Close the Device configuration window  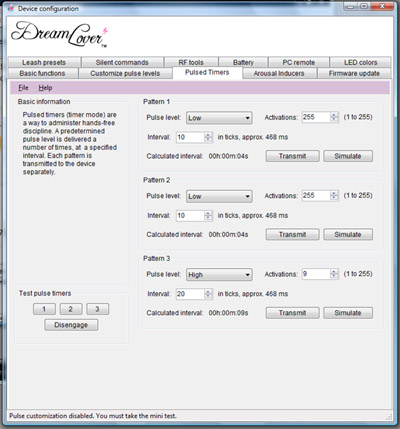(x=383, y=6)
